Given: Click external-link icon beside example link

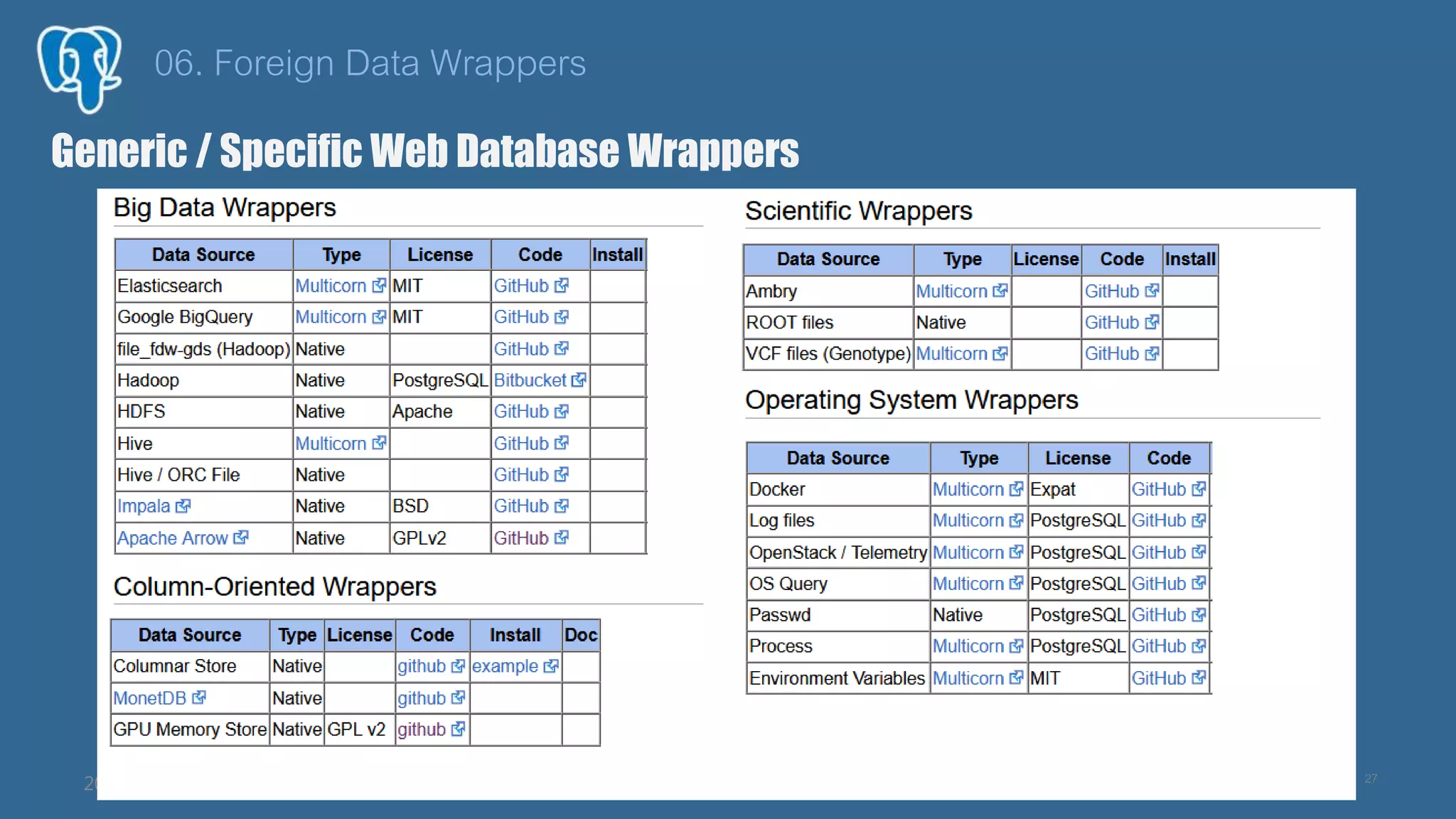Looking at the screenshot, I should pos(551,666).
